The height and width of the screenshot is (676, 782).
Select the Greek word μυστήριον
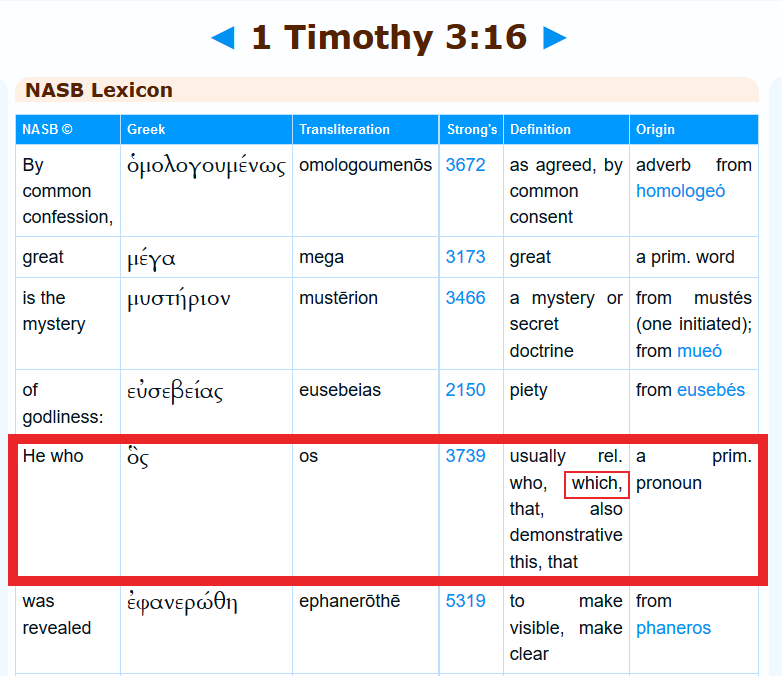pyautogui.click(x=179, y=299)
